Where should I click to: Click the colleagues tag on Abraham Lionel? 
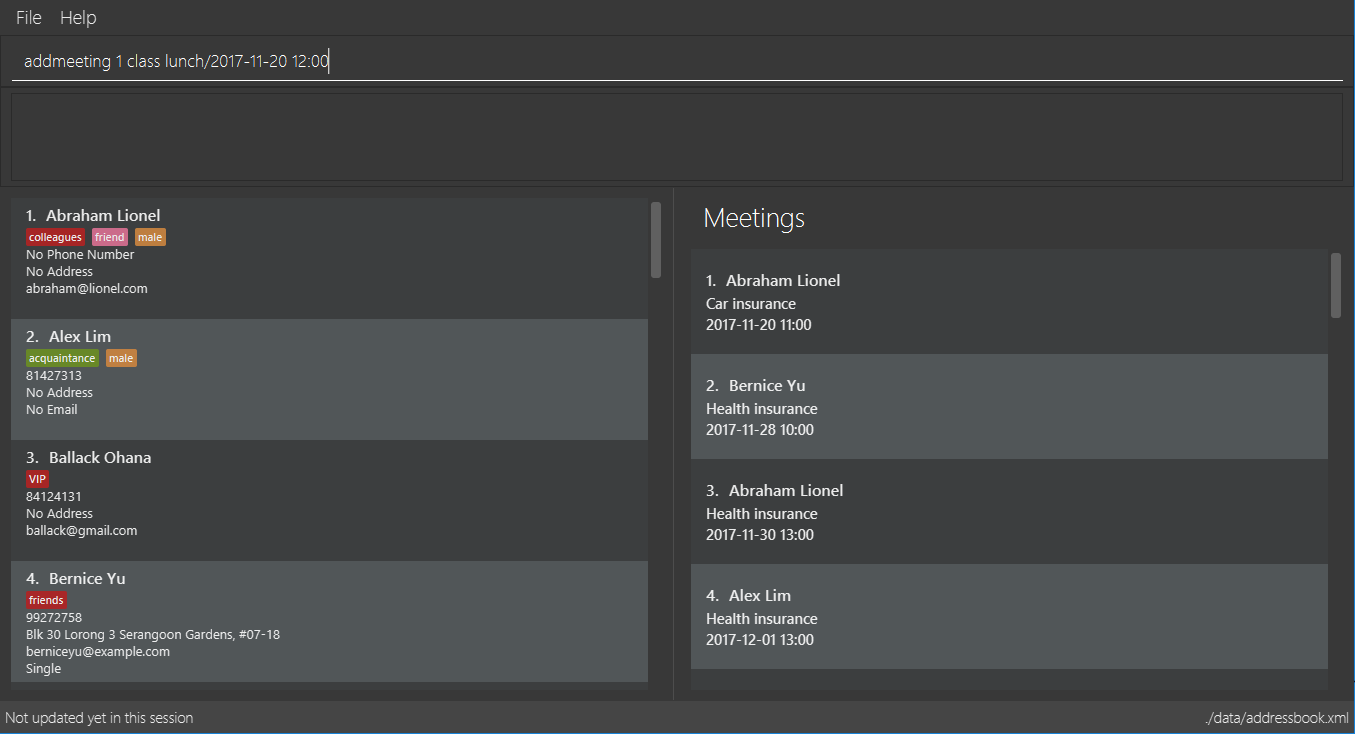click(x=55, y=237)
